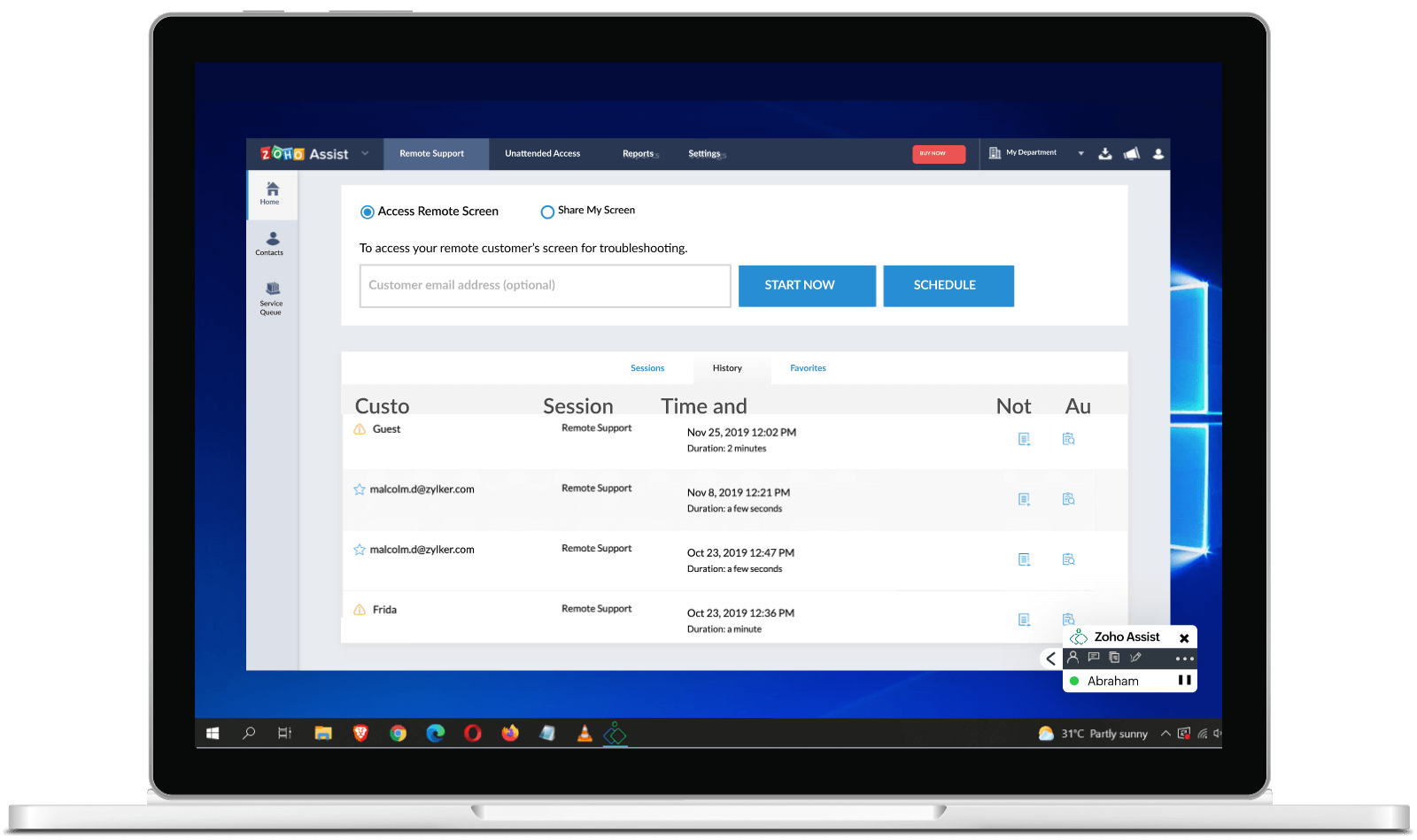The width and height of the screenshot is (1417, 840).
Task: View audit log for Nov 8 session
Action: coord(1069,499)
